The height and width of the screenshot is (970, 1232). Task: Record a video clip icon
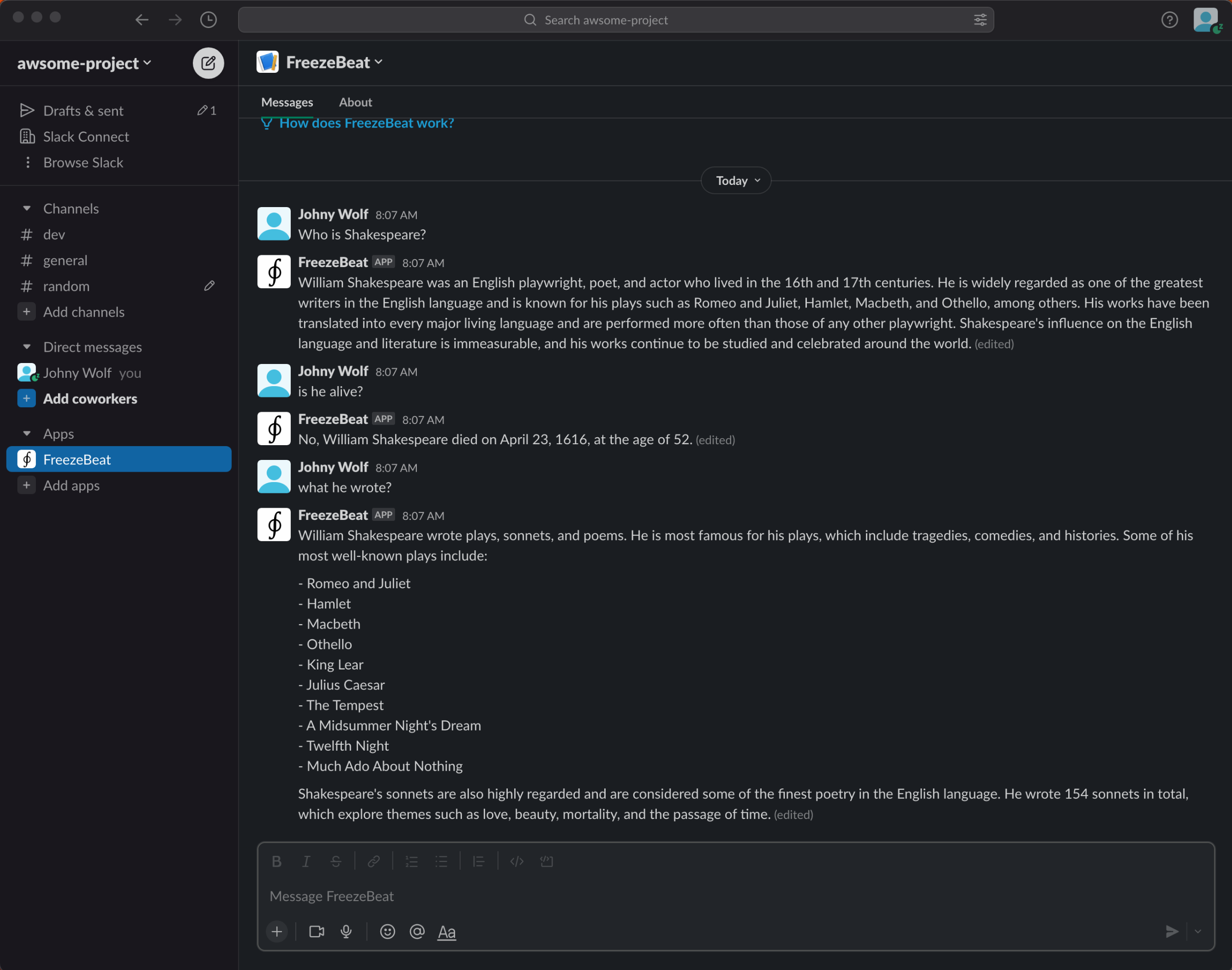tap(316, 932)
